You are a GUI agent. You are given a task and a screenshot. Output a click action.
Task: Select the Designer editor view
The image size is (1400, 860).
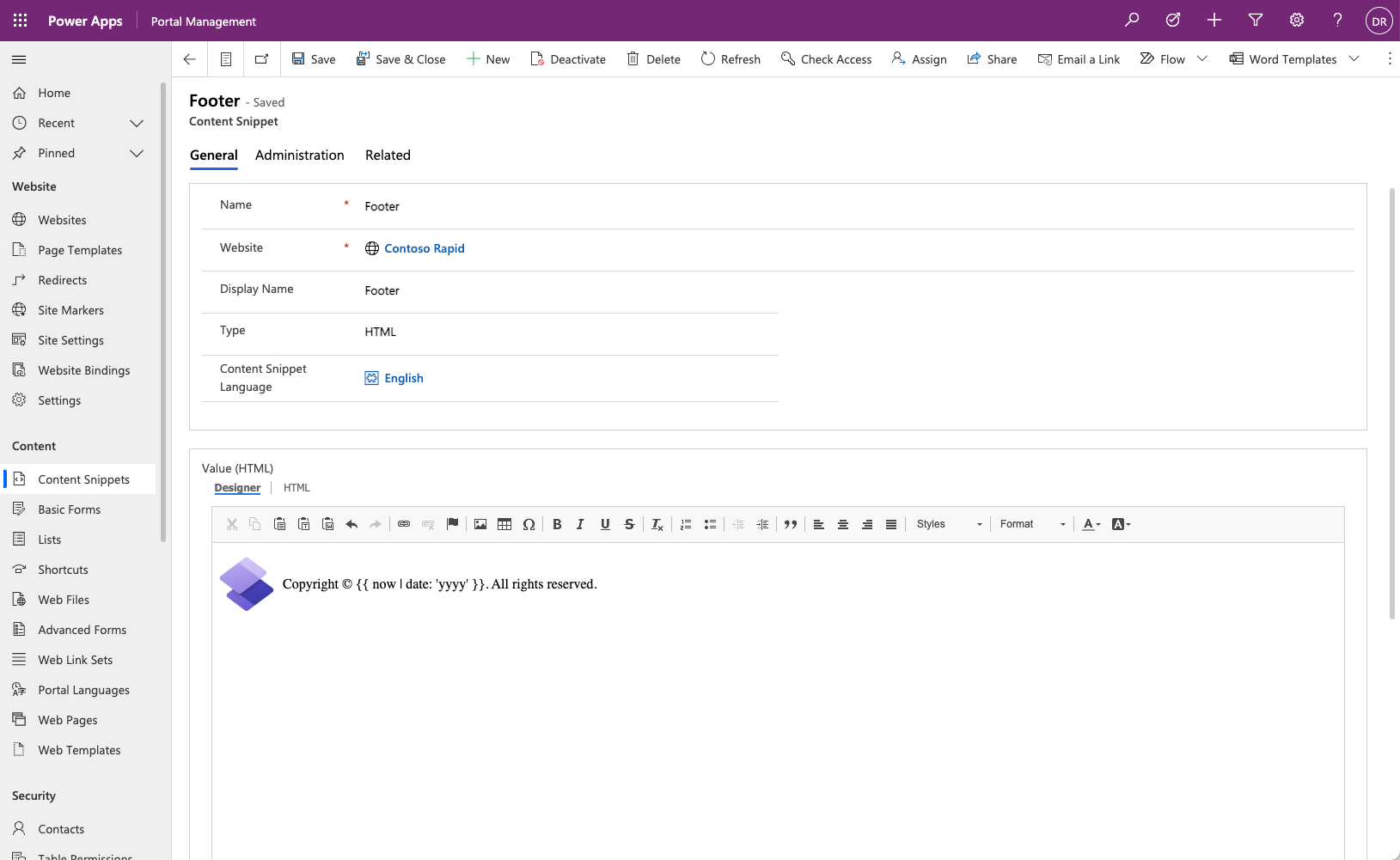pos(237,488)
